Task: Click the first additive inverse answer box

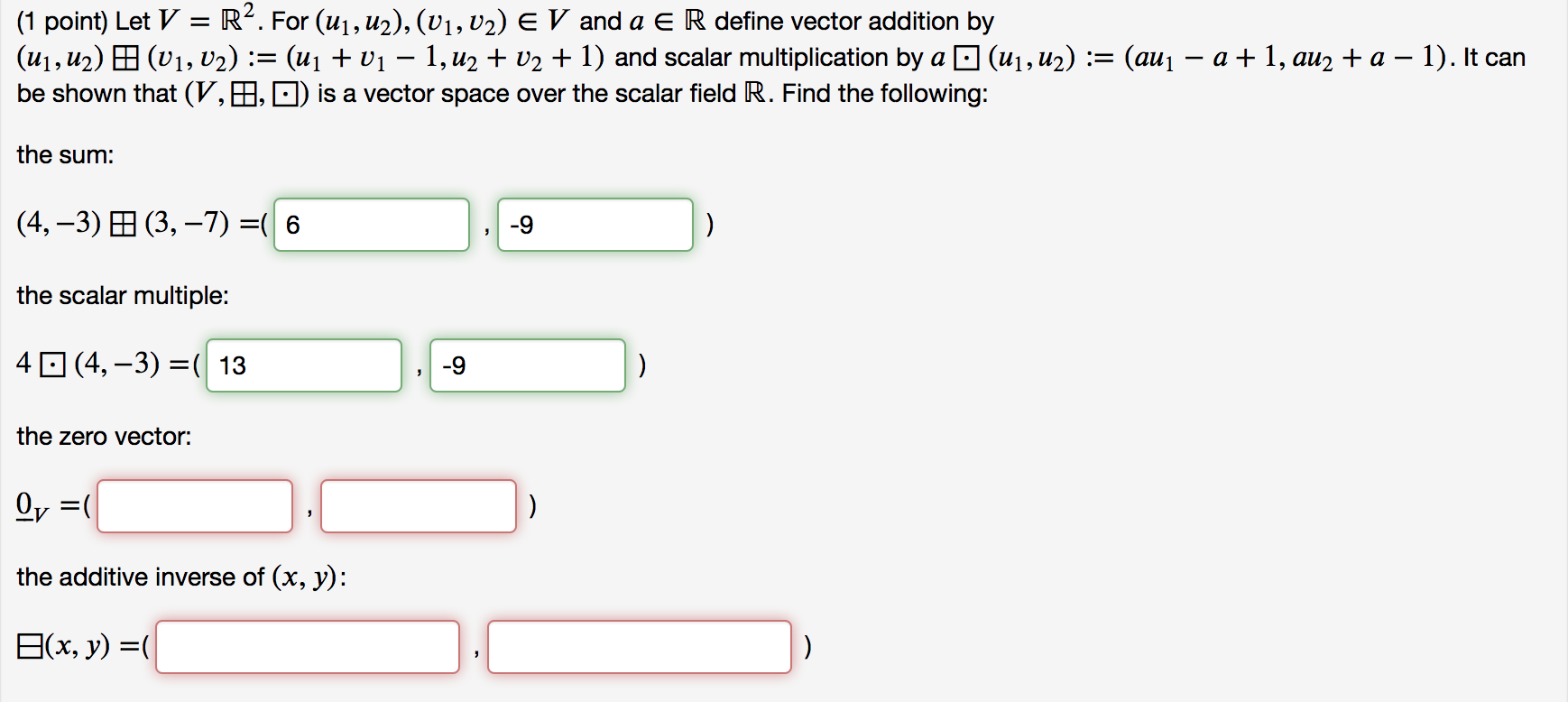Action: pyautogui.click(x=308, y=647)
